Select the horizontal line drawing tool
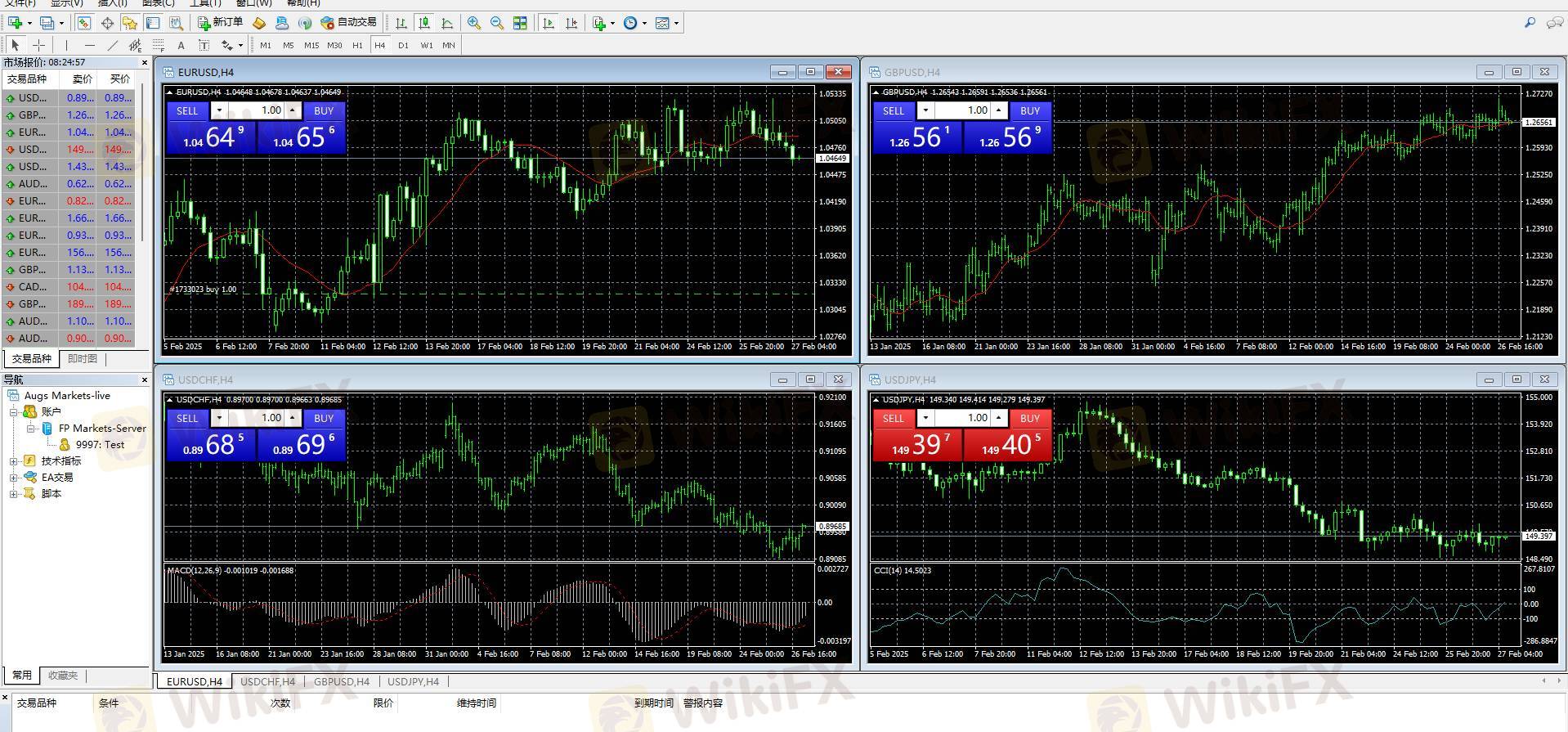The height and width of the screenshot is (732, 1568). pos(89,45)
